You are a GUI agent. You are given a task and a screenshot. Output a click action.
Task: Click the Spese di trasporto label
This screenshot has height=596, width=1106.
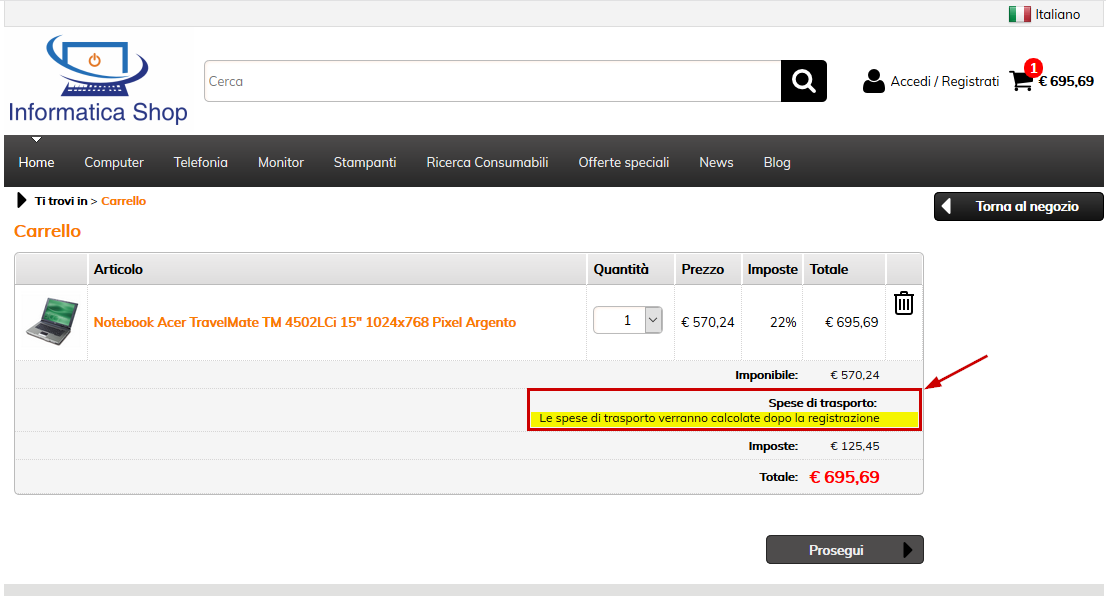tap(822, 403)
